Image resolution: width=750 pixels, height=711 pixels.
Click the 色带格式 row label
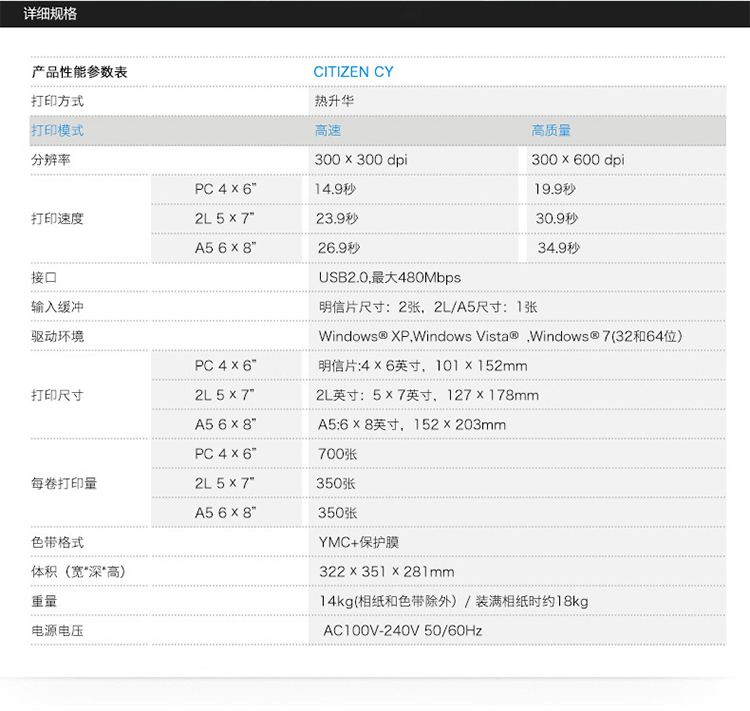pos(57,543)
